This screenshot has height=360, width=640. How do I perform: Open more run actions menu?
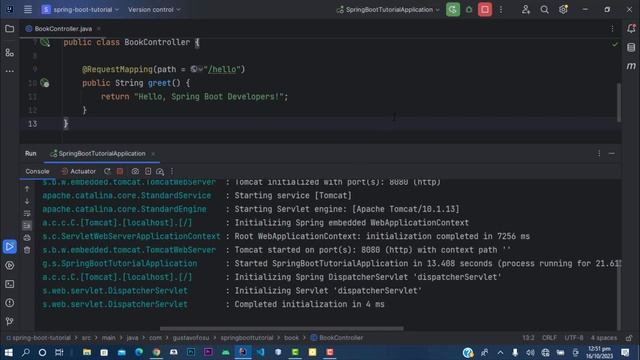501,9
